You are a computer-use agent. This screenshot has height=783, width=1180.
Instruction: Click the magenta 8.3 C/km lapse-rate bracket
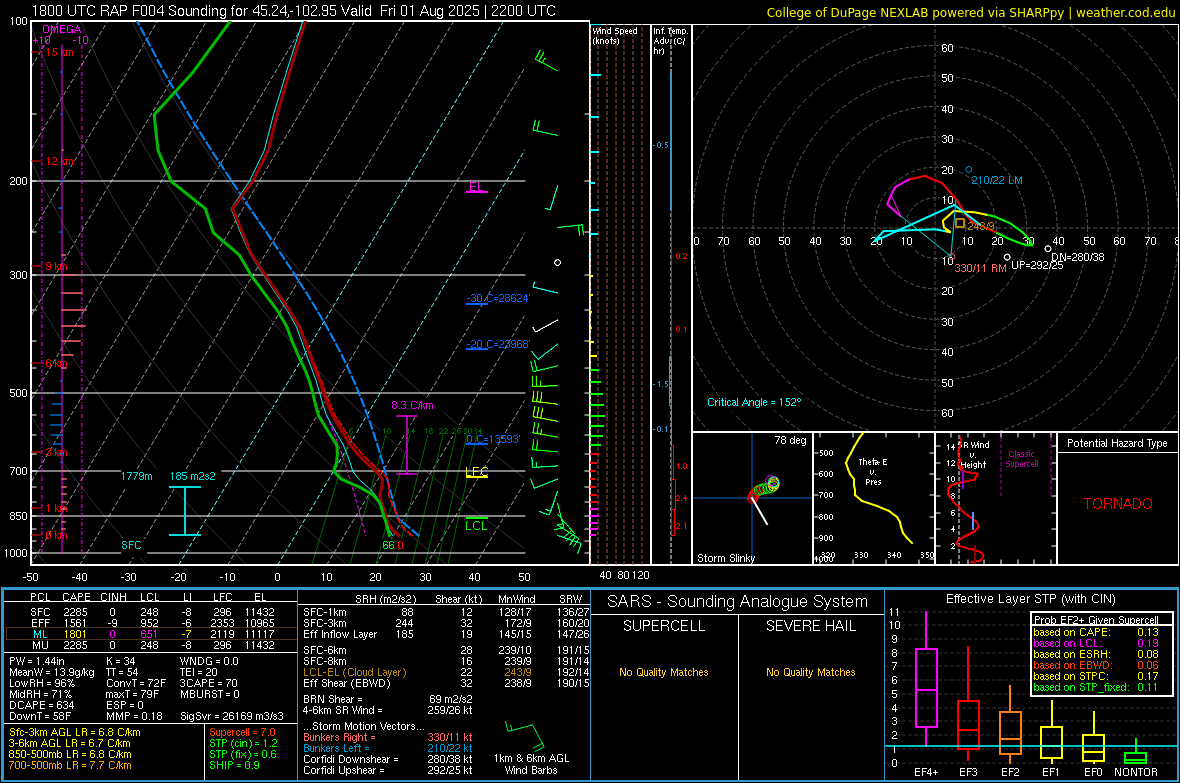click(406, 444)
